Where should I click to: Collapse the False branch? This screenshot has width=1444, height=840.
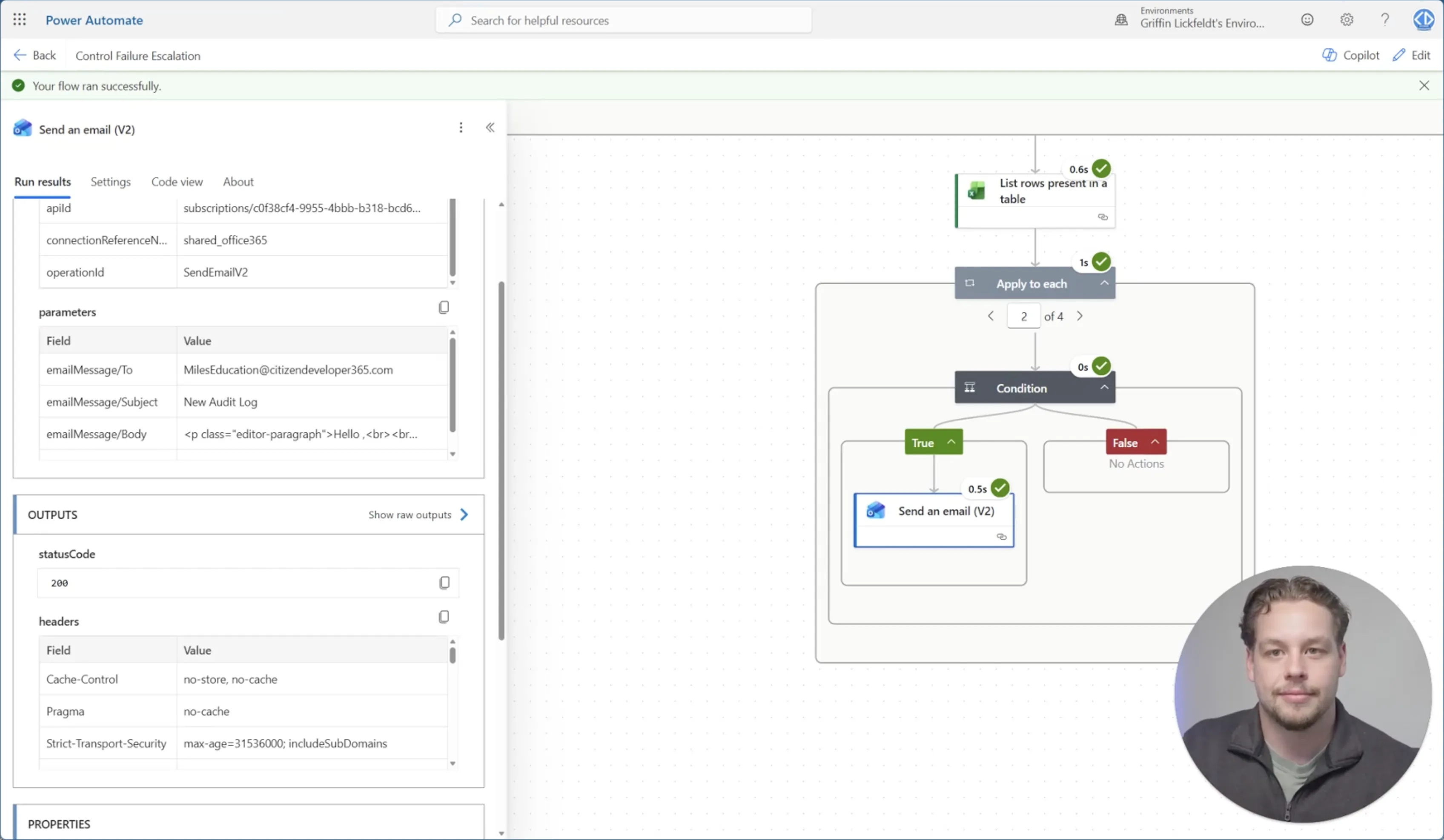pos(1155,442)
